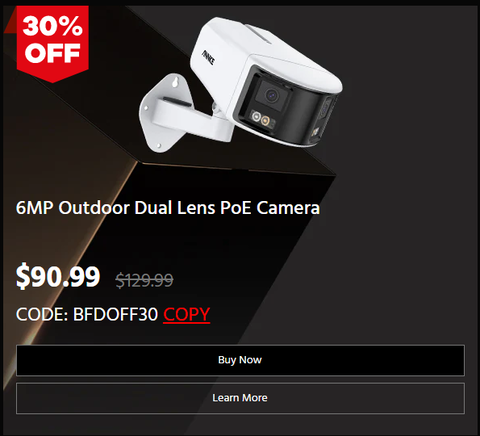Open the 6MP Outdoor Dual Lens PoE Camera title
This screenshot has height=436, width=480.
[x=168, y=208]
